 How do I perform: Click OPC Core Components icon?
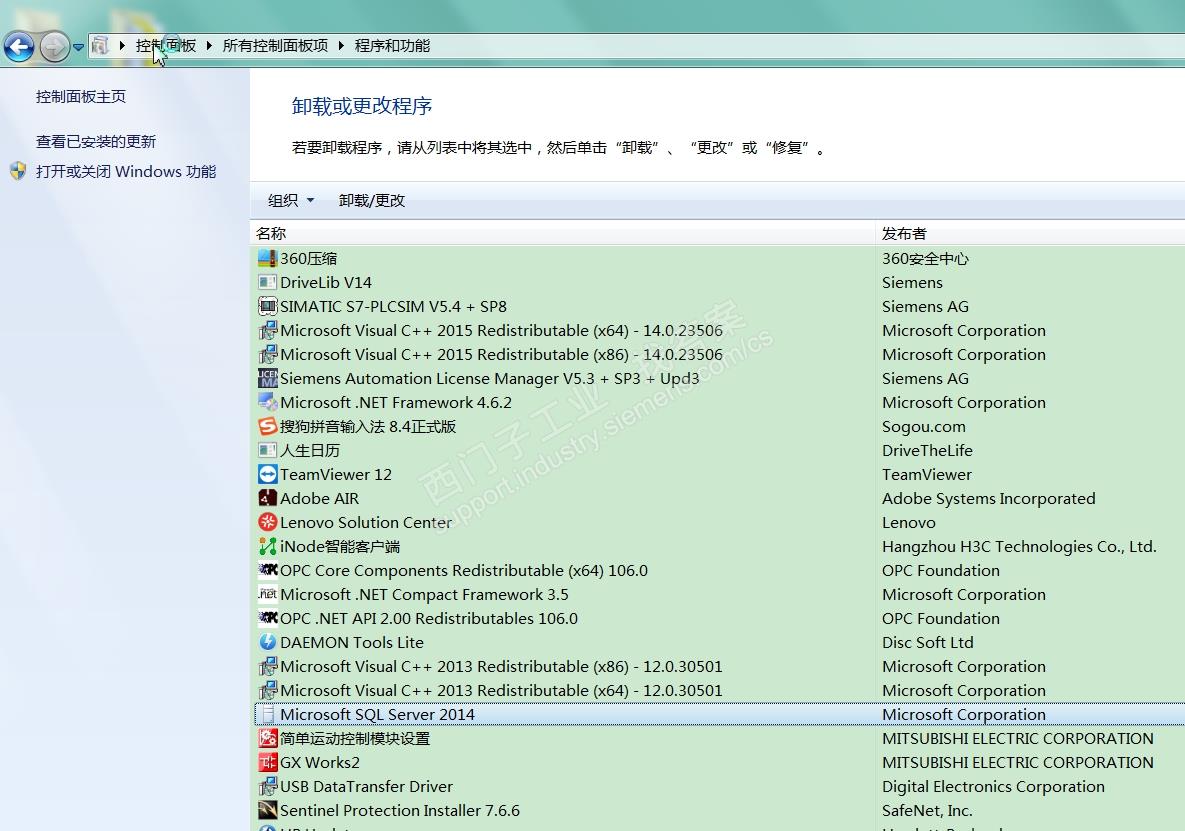(268, 570)
